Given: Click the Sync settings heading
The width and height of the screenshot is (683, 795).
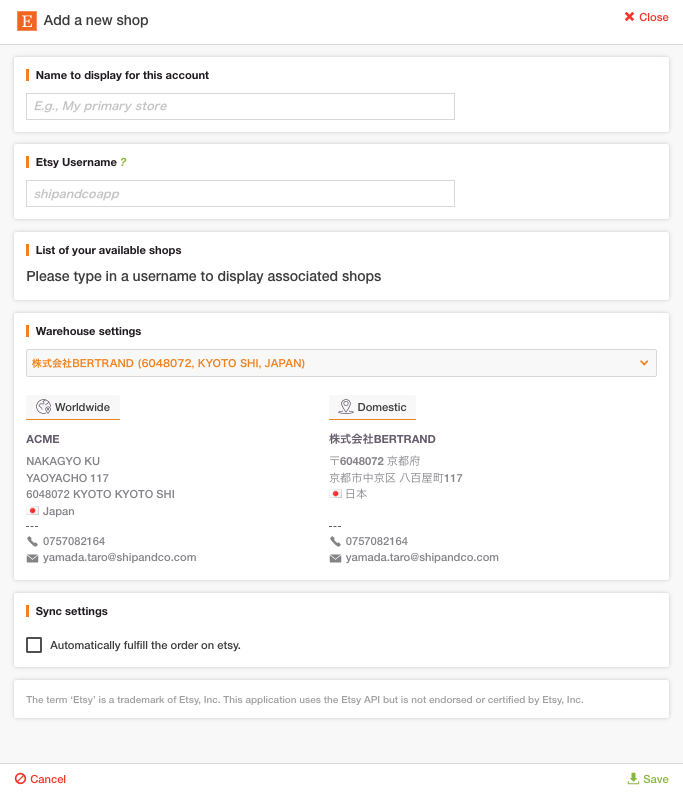Looking at the screenshot, I should point(71,611).
